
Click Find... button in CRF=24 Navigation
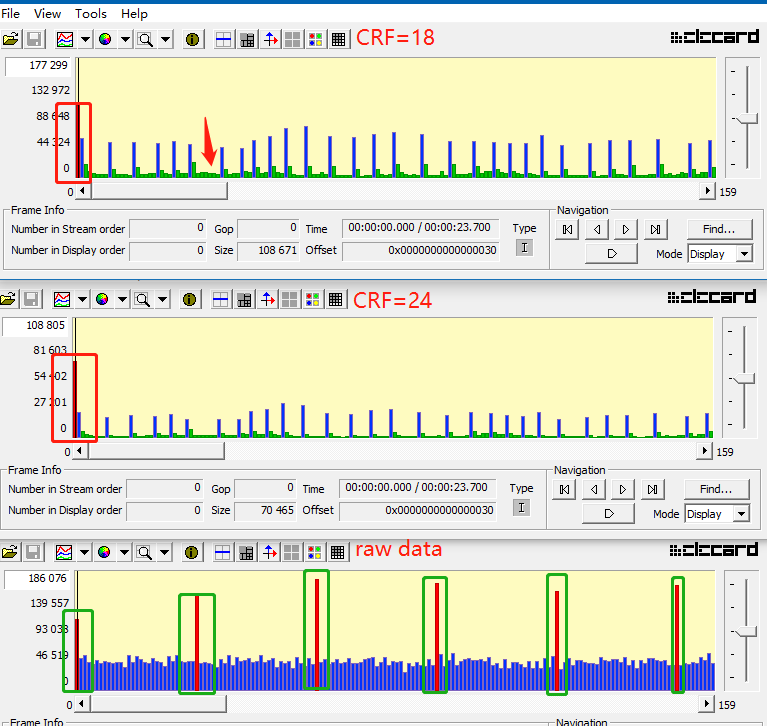tap(717, 489)
